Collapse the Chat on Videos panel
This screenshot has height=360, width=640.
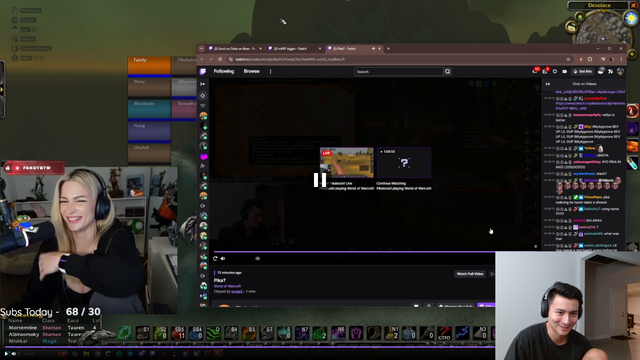click(548, 84)
